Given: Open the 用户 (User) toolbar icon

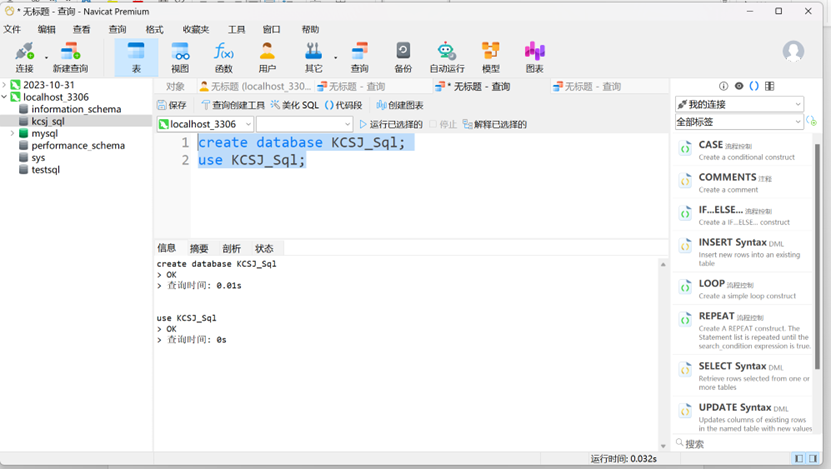Looking at the screenshot, I should 267,56.
